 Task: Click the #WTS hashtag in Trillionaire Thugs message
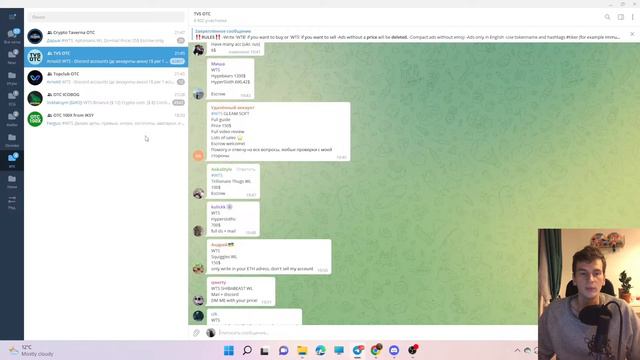[217, 175]
